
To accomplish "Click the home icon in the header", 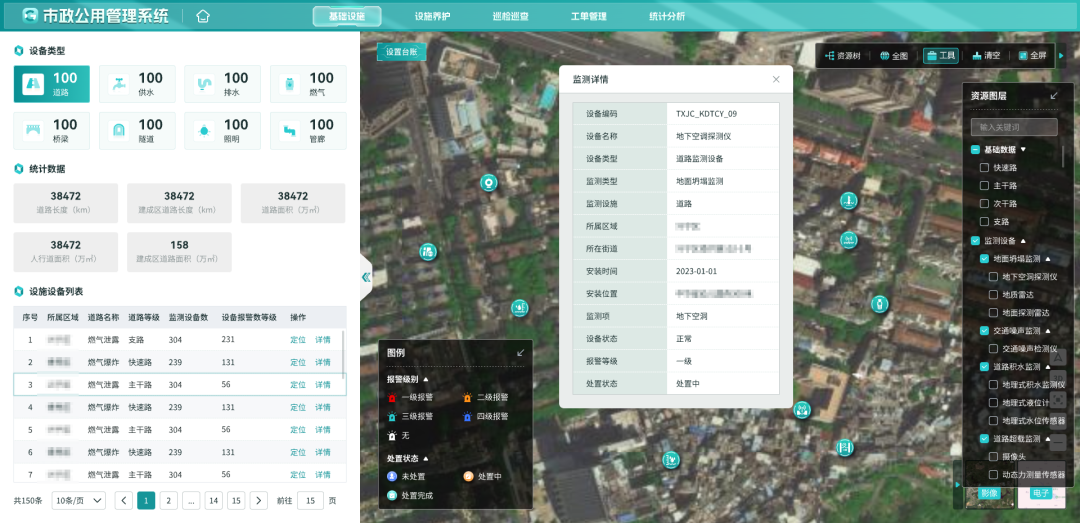I will pos(202,16).
